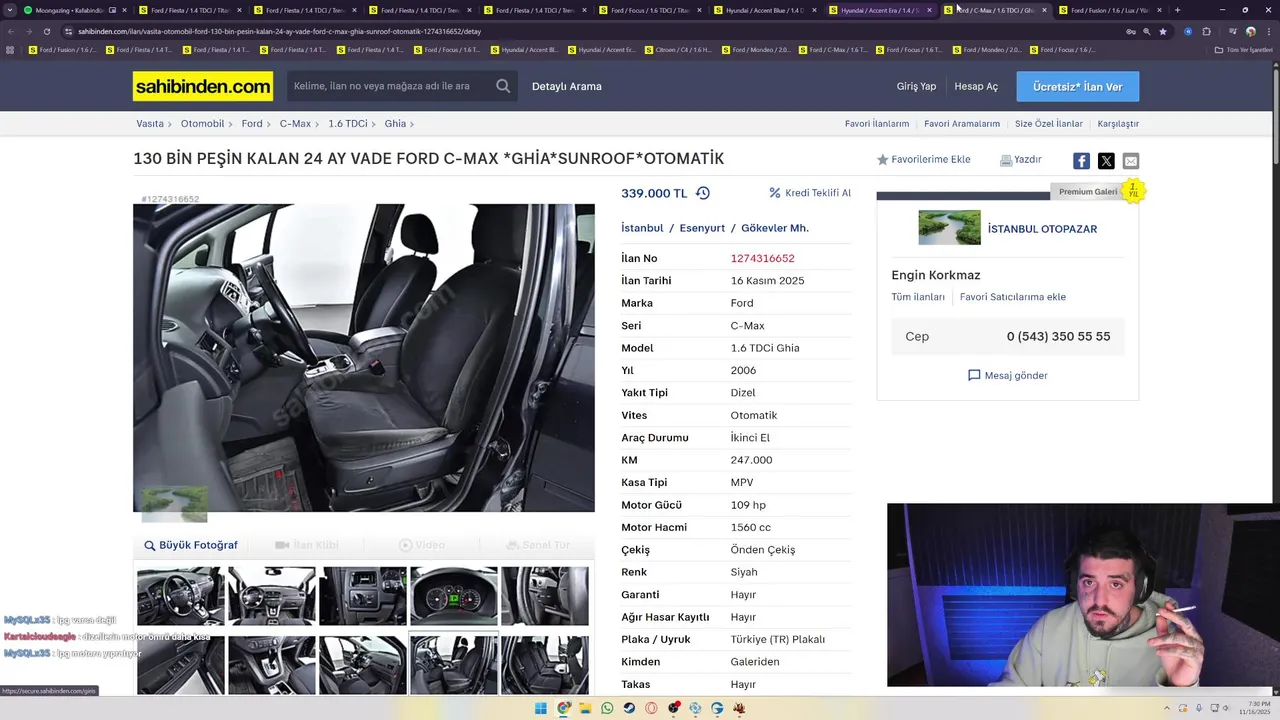Expand the Ghia breadcrumb chevron
The image size is (1280, 720).
click(x=412, y=124)
